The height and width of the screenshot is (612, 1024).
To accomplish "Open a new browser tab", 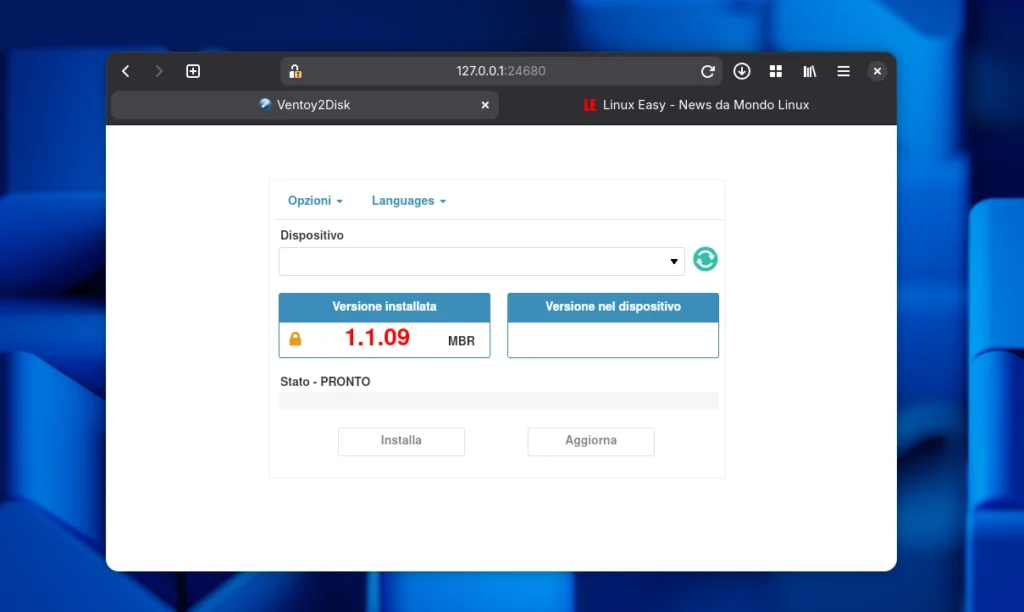I will point(192,71).
